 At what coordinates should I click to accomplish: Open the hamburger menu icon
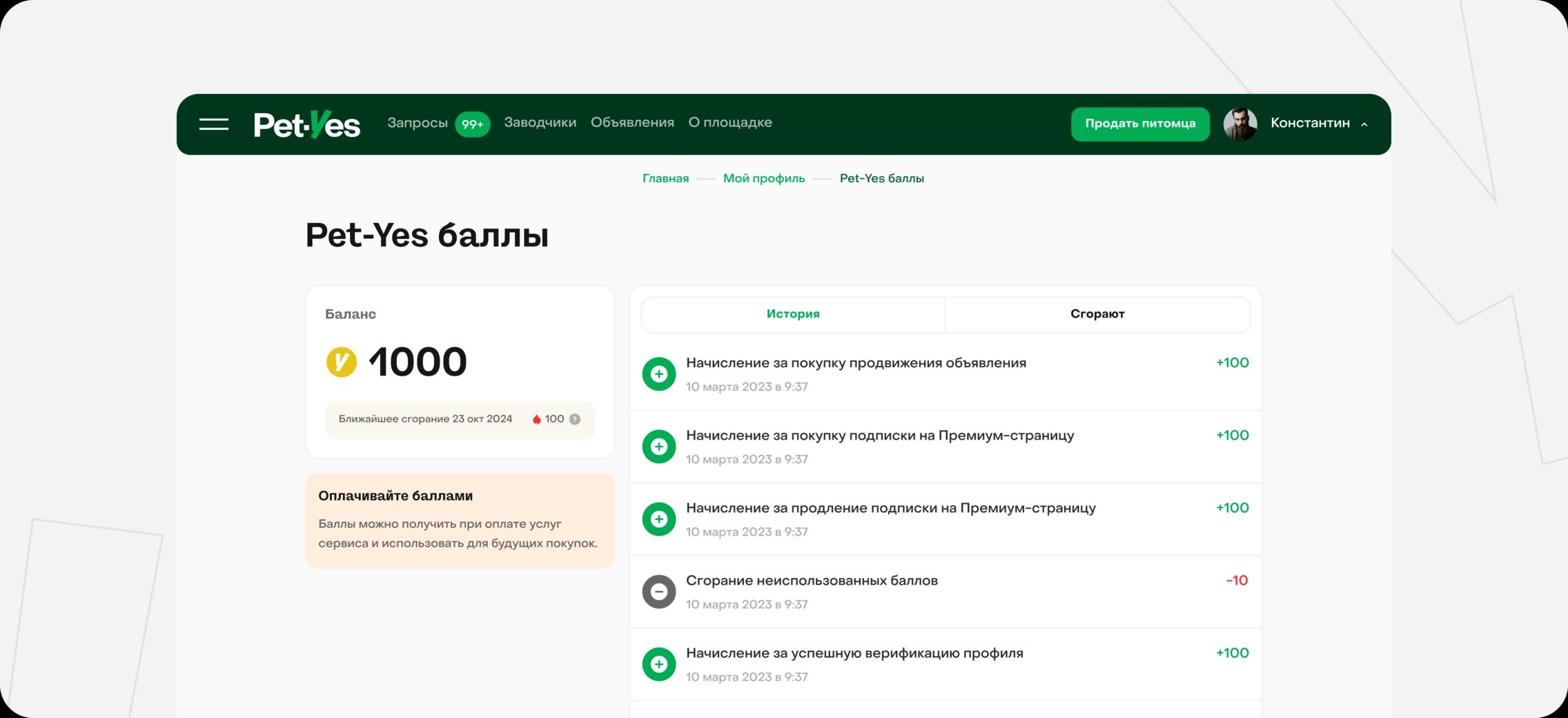(214, 124)
